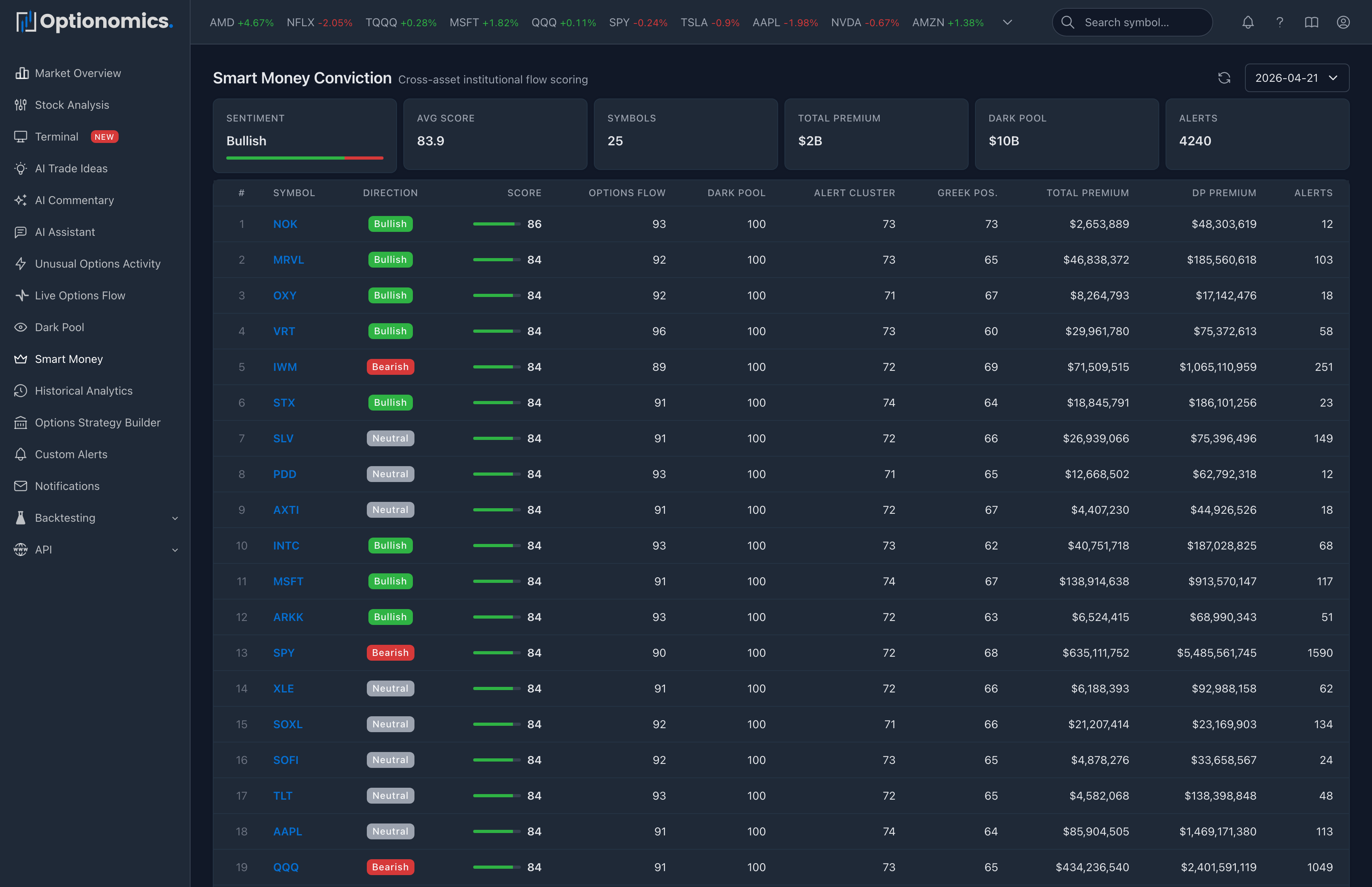This screenshot has height=887, width=1372.
Task: Expand the Backtesting submenu chevron
Action: [175, 518]
